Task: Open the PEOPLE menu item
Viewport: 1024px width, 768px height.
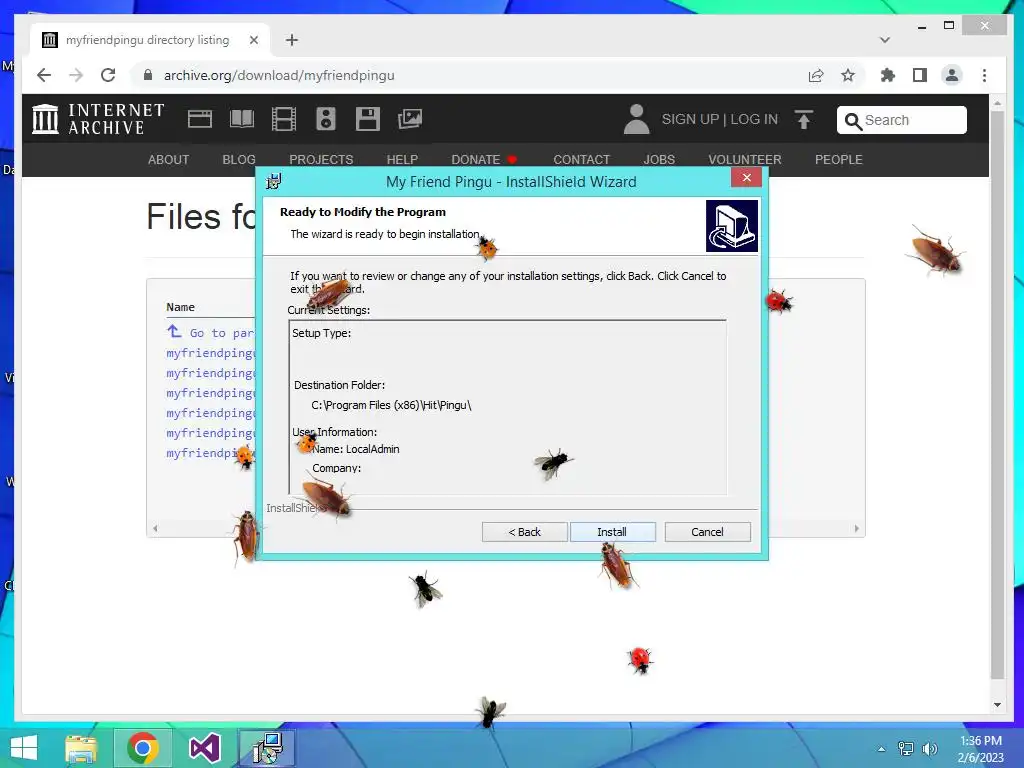Action: click(839, 159)
